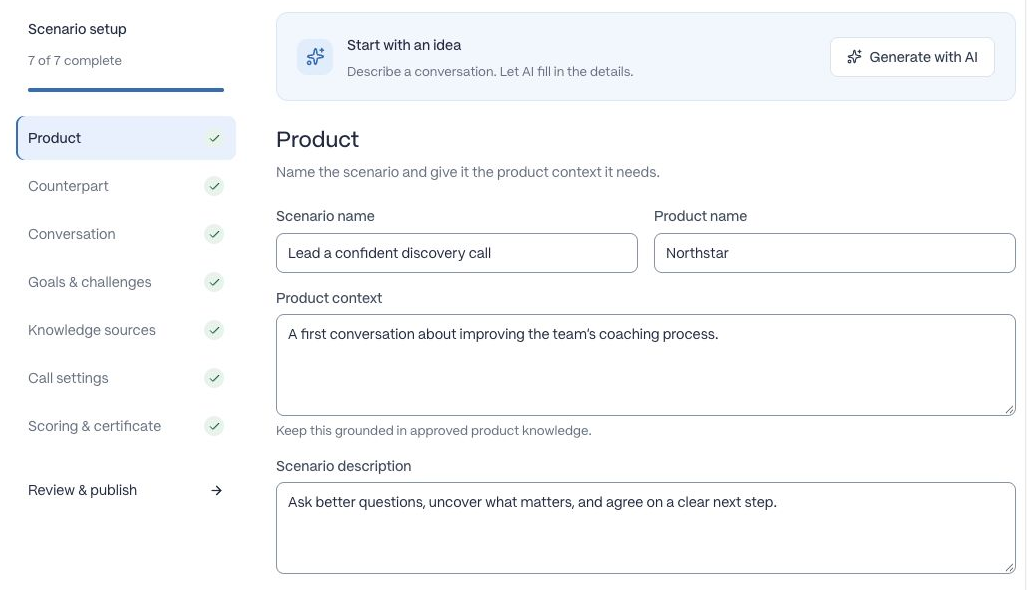Go to the Call settings step
The width and height of the screenshot is (1027, 590).
(126, 378)
